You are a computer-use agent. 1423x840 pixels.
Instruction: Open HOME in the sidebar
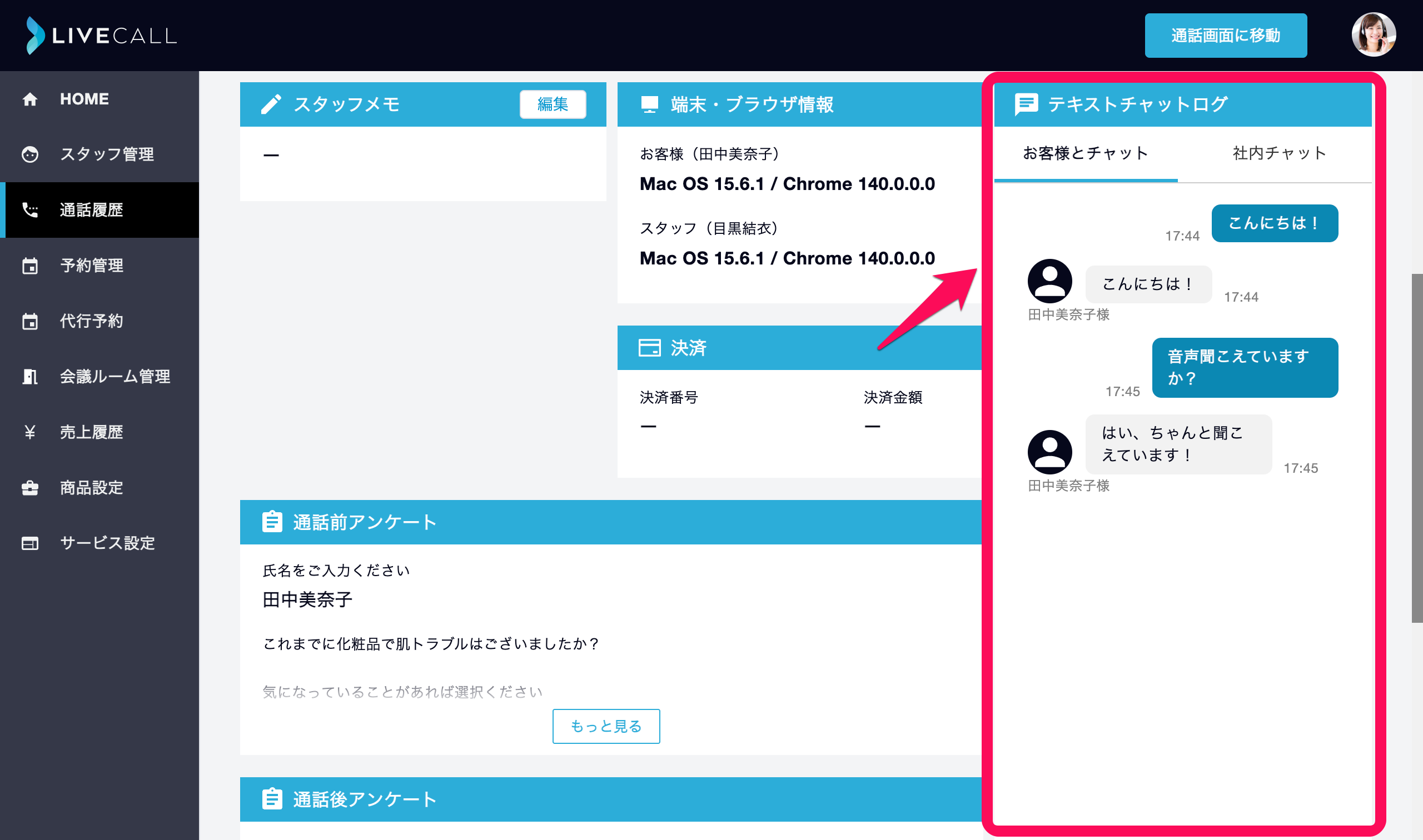[99, 99]
